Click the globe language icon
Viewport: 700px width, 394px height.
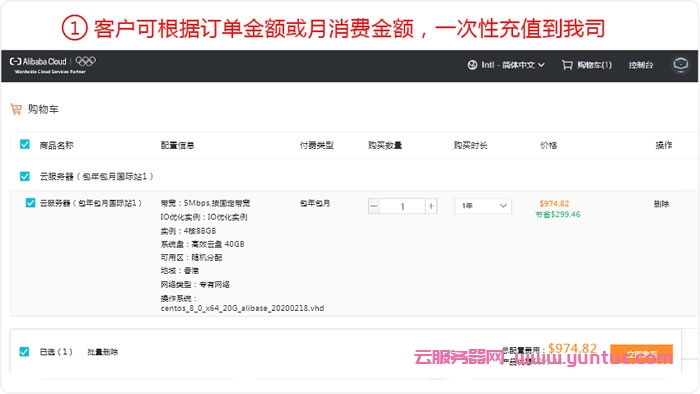[472, 65]
